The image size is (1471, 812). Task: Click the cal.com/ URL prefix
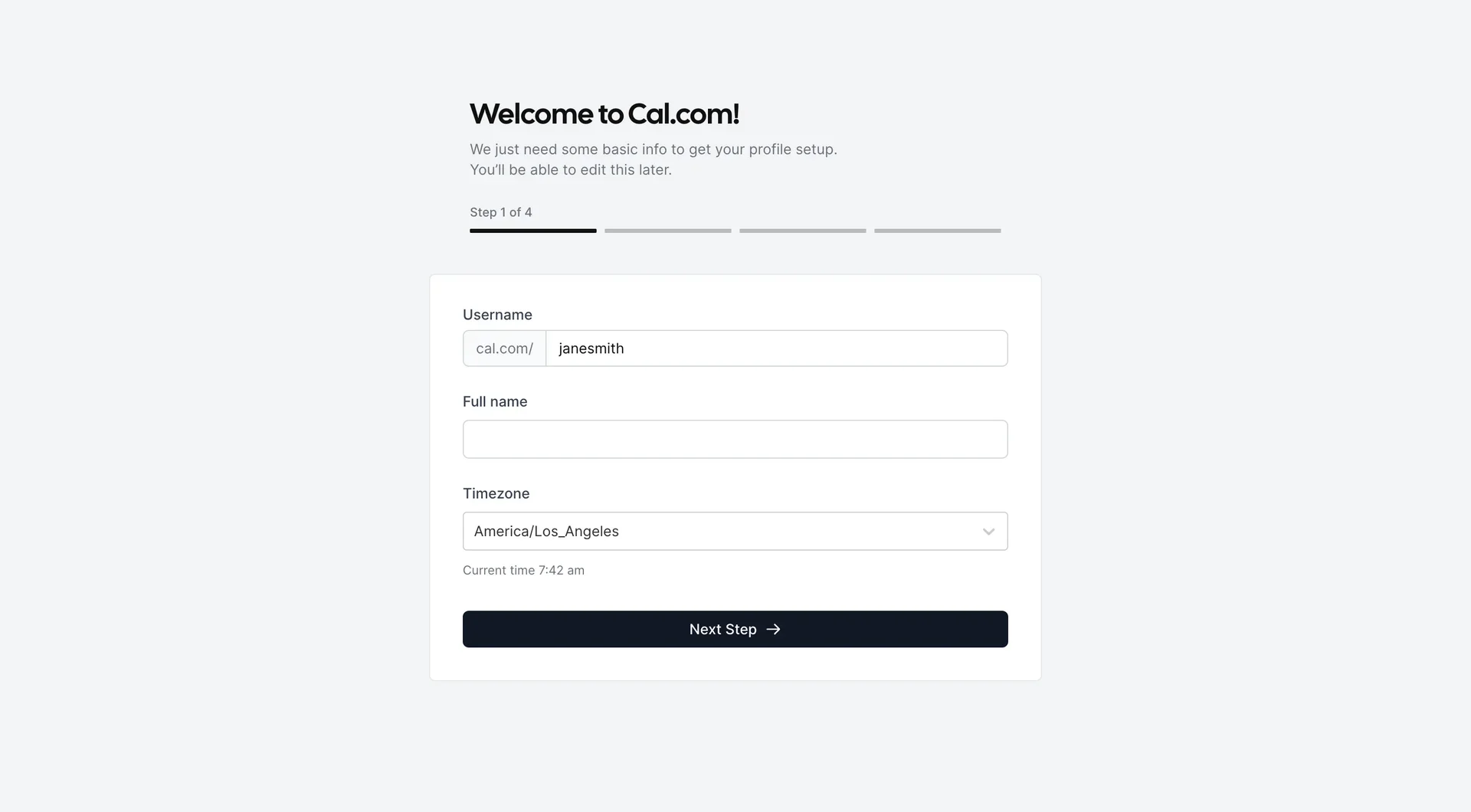point(503,348)
